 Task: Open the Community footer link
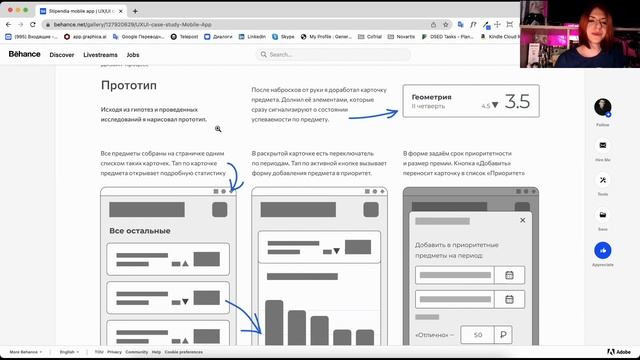[x=136, y=352]
